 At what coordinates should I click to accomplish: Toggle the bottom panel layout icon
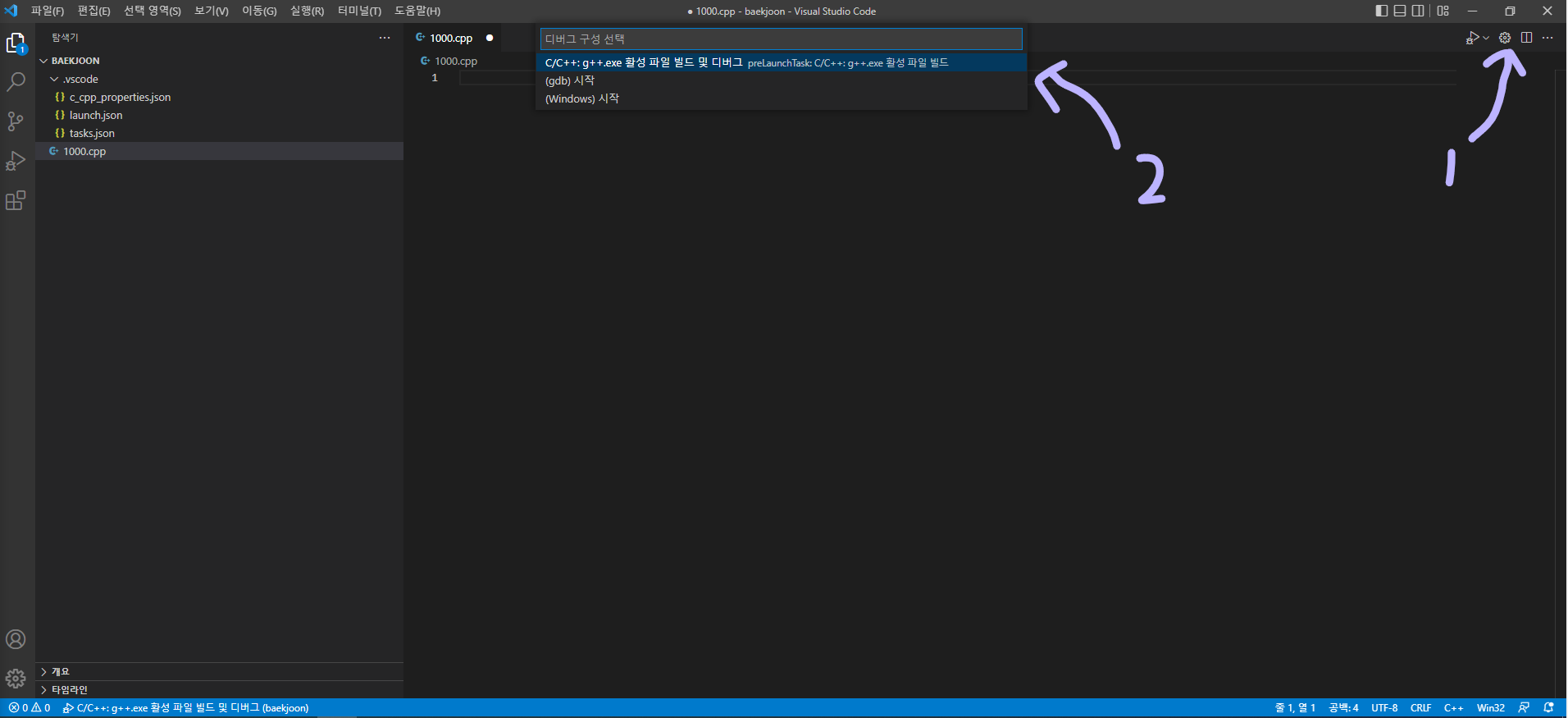tap(1400, 11)
